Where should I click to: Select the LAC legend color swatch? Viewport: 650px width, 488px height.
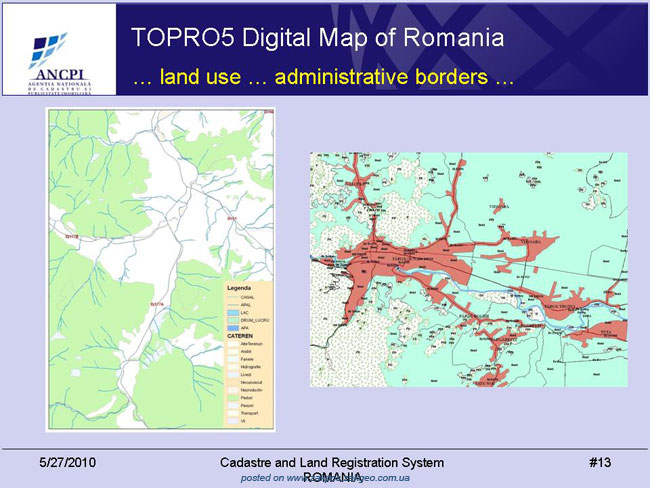233,313
